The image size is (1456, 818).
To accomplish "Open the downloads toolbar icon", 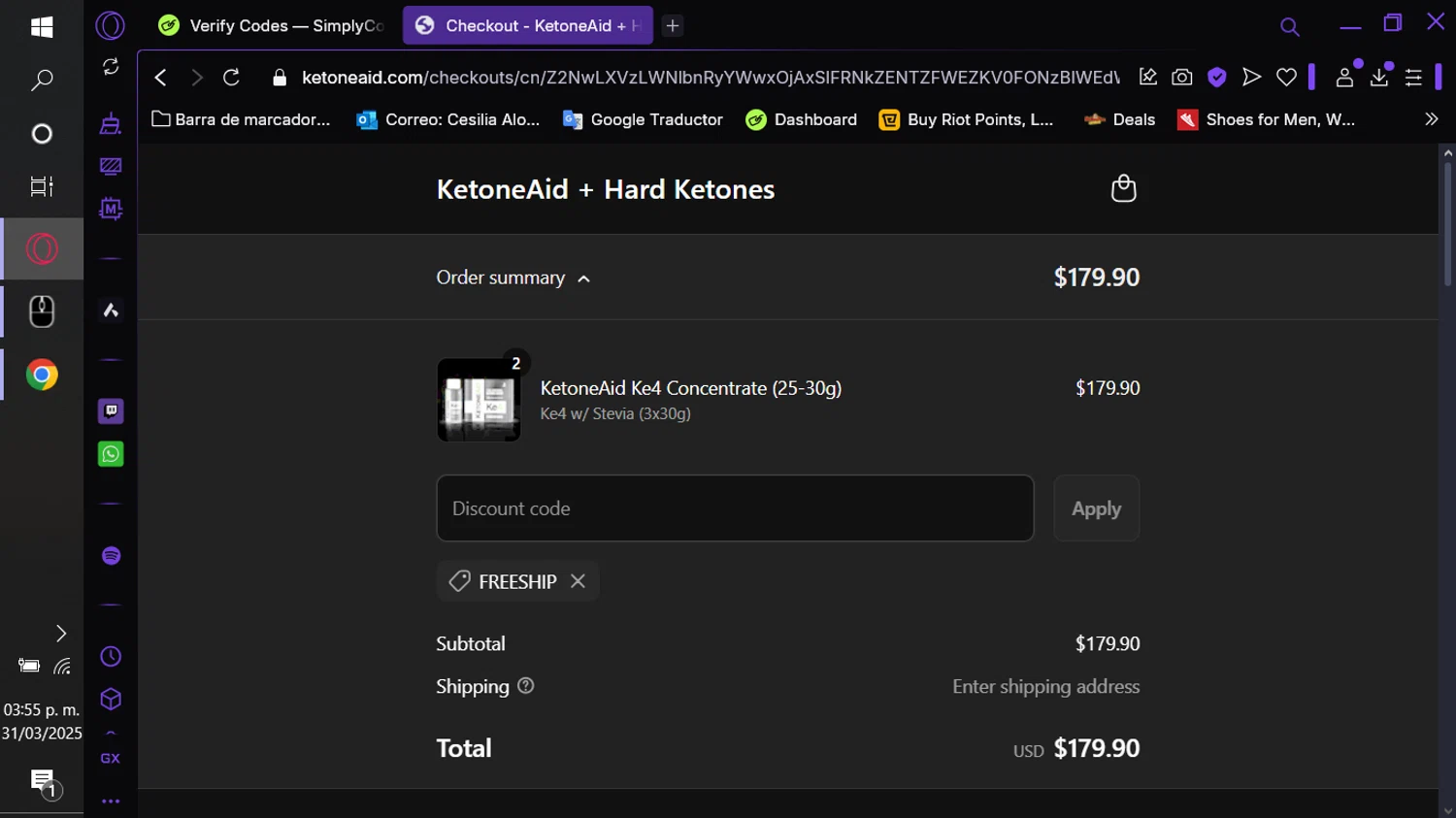I will tap(1379, 78).
